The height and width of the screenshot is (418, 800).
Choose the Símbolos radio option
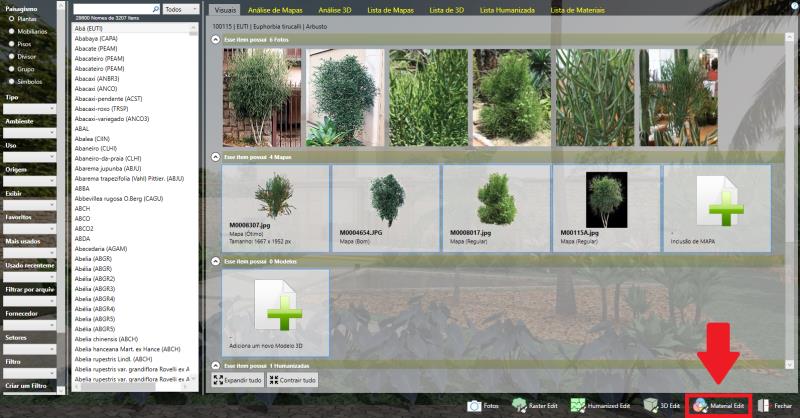pyautogui.click(x=9, y=81)
